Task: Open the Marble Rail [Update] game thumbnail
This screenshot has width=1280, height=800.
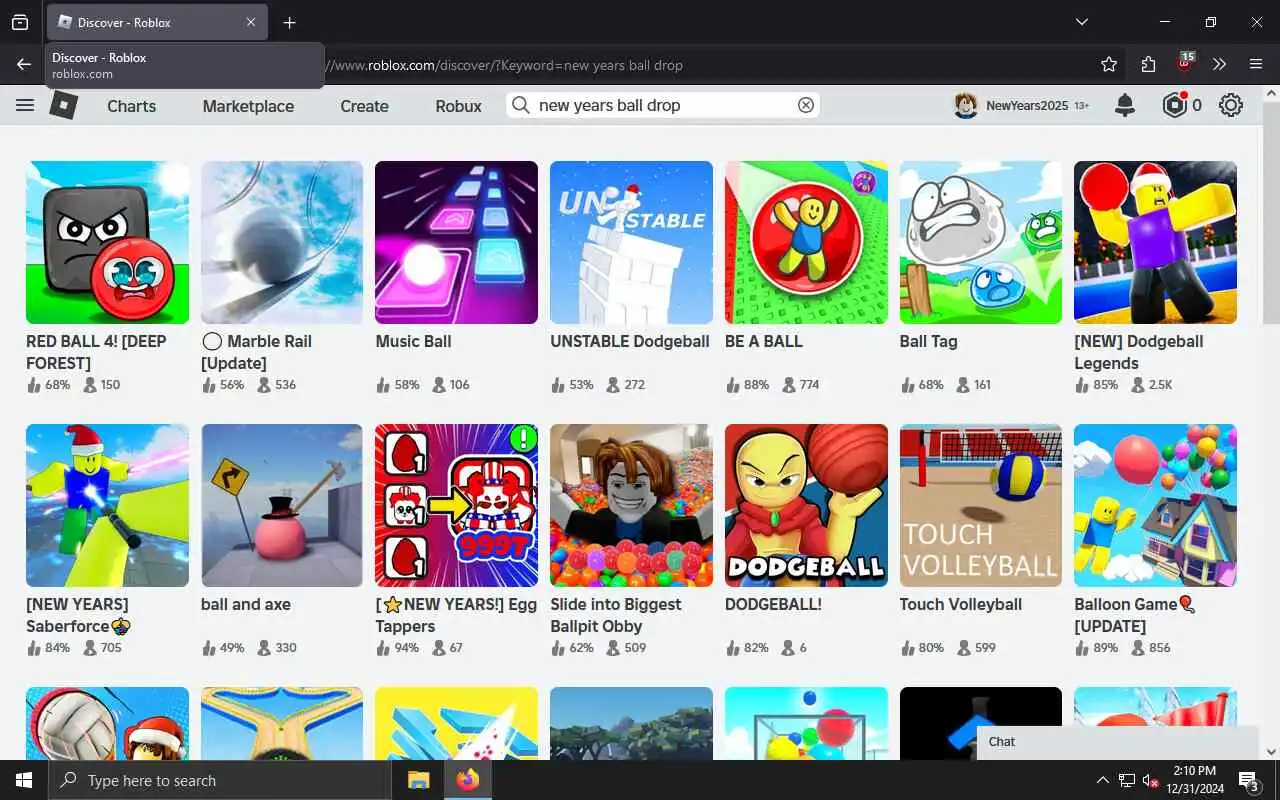Action: 282,242
